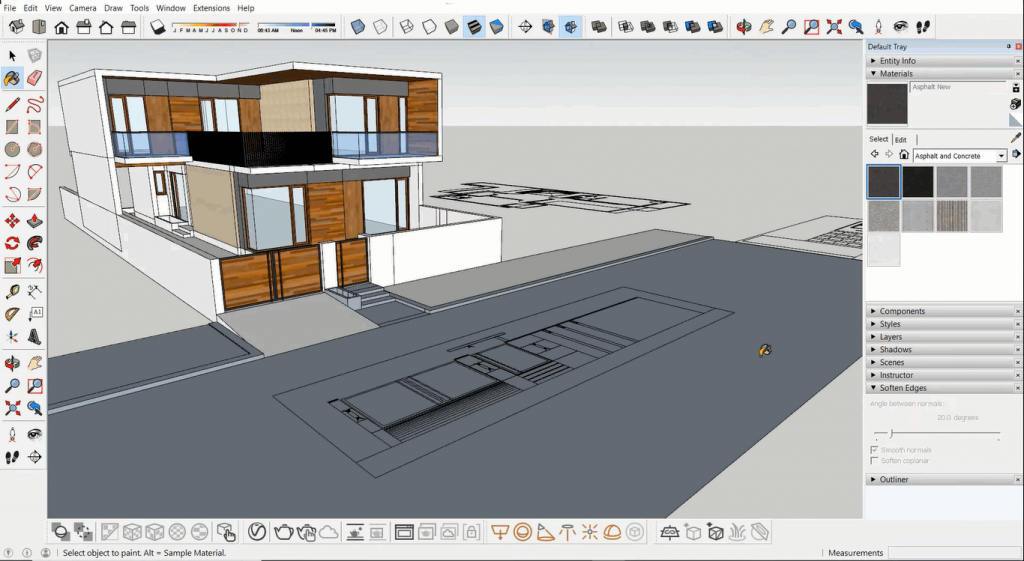The height and width of the screenshot is (561, 1024).
Task: Choose the Line pencil tool
Action: tap(12, 104)
